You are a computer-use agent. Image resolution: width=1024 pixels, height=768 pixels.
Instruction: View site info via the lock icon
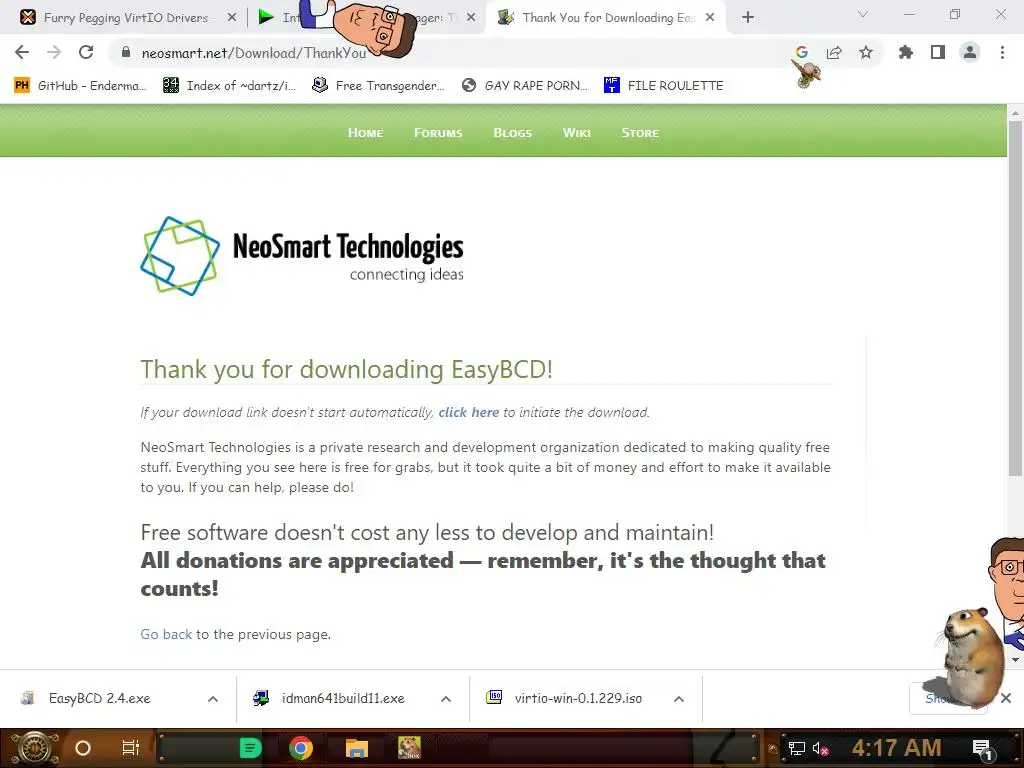[x=126, y=52]
